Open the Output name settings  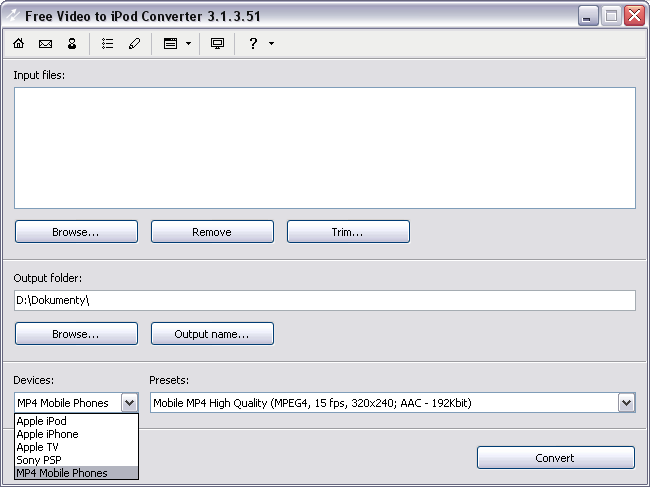pyautogui.click(x=212, y=334)
